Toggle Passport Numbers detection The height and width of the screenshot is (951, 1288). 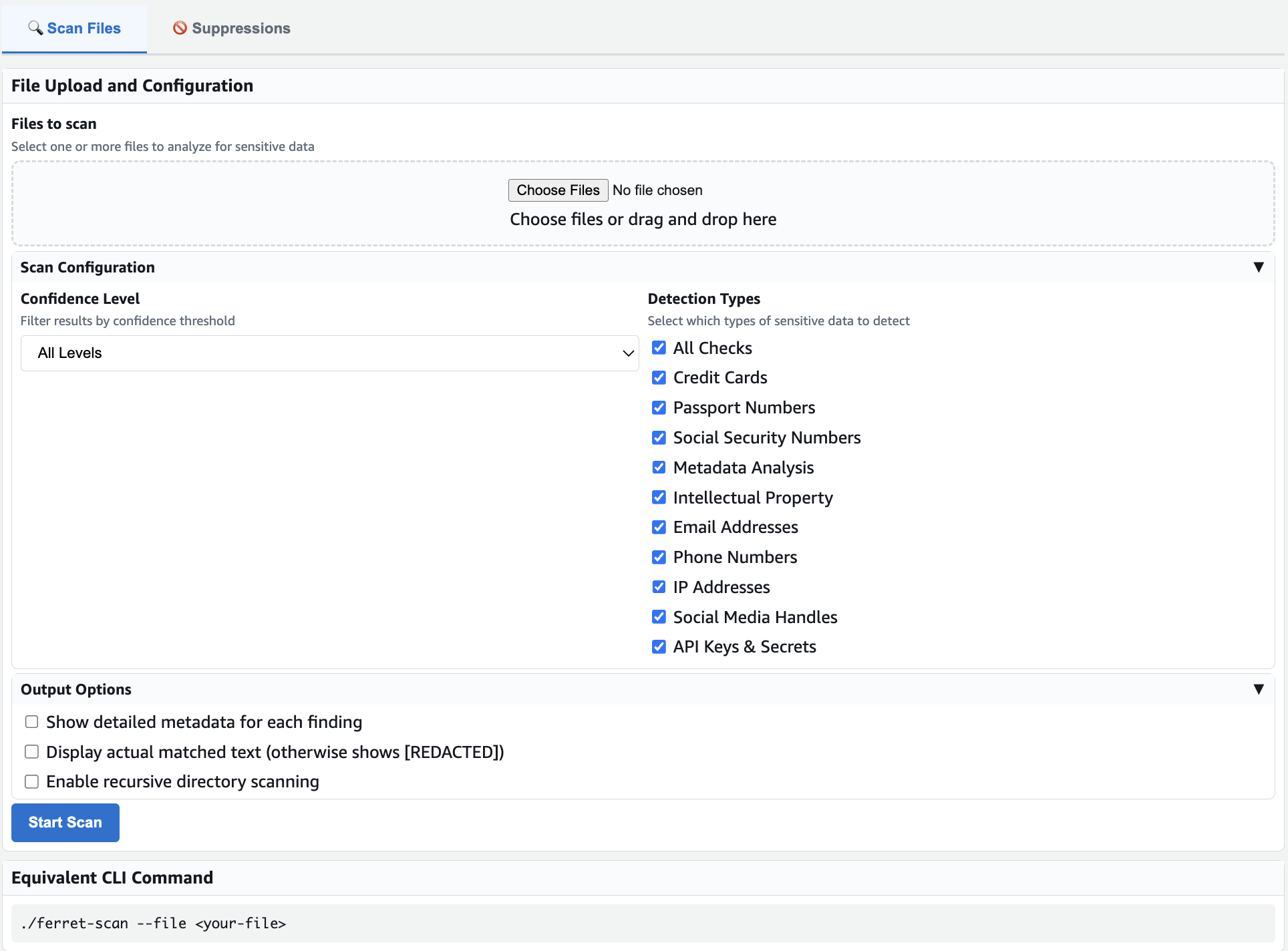659,407
